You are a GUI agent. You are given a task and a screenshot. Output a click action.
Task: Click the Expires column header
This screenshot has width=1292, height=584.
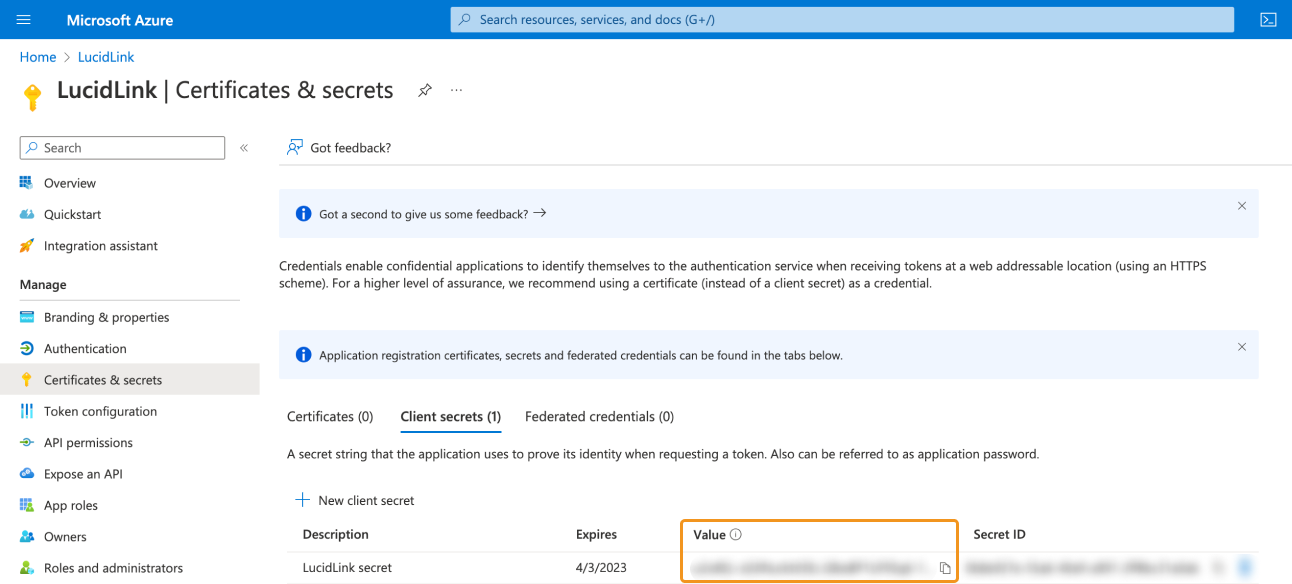pyautogui.click(x=597, y=535)
